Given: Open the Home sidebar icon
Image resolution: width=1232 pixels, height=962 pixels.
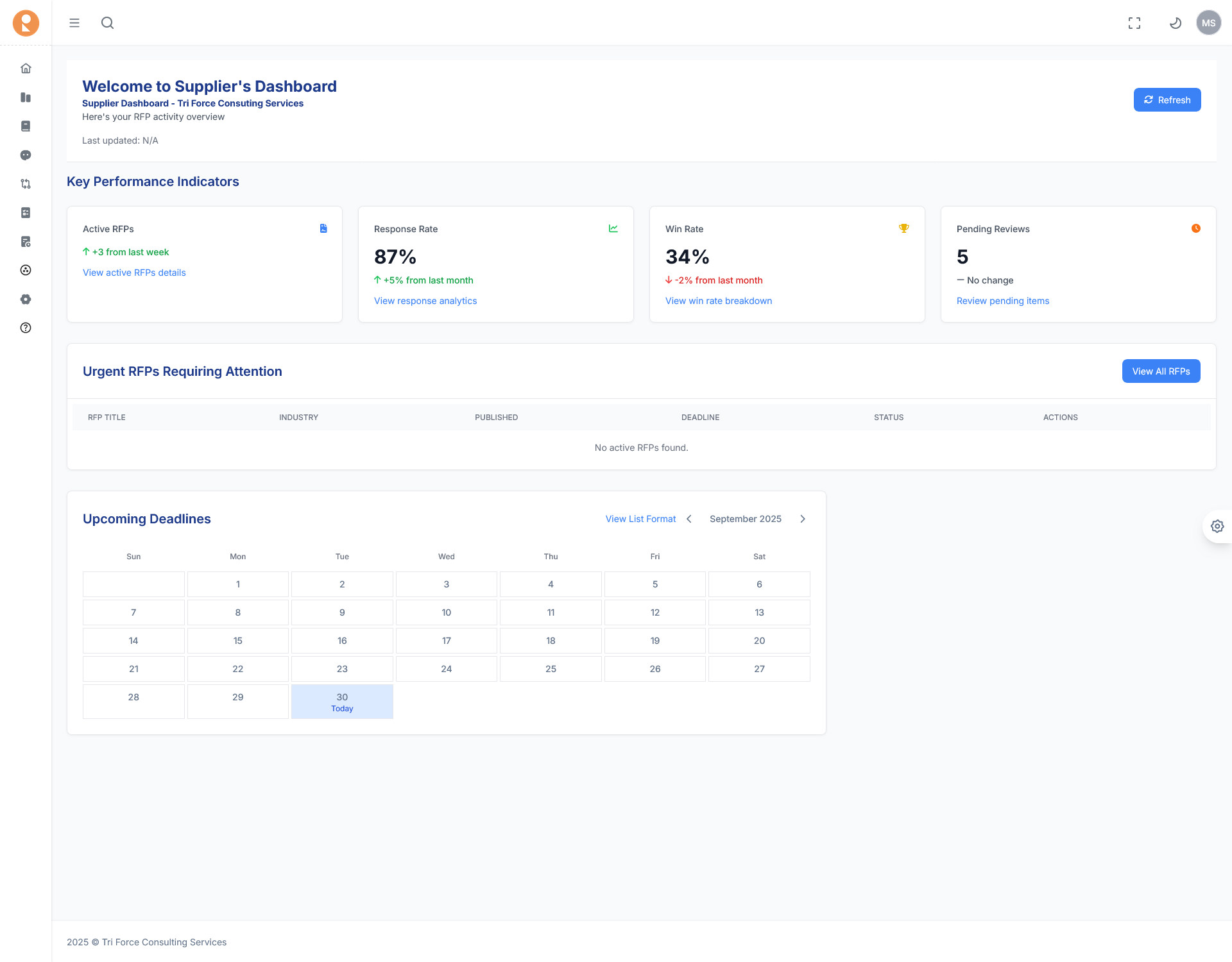Looking at the screenshot, I should pos(26,68).
